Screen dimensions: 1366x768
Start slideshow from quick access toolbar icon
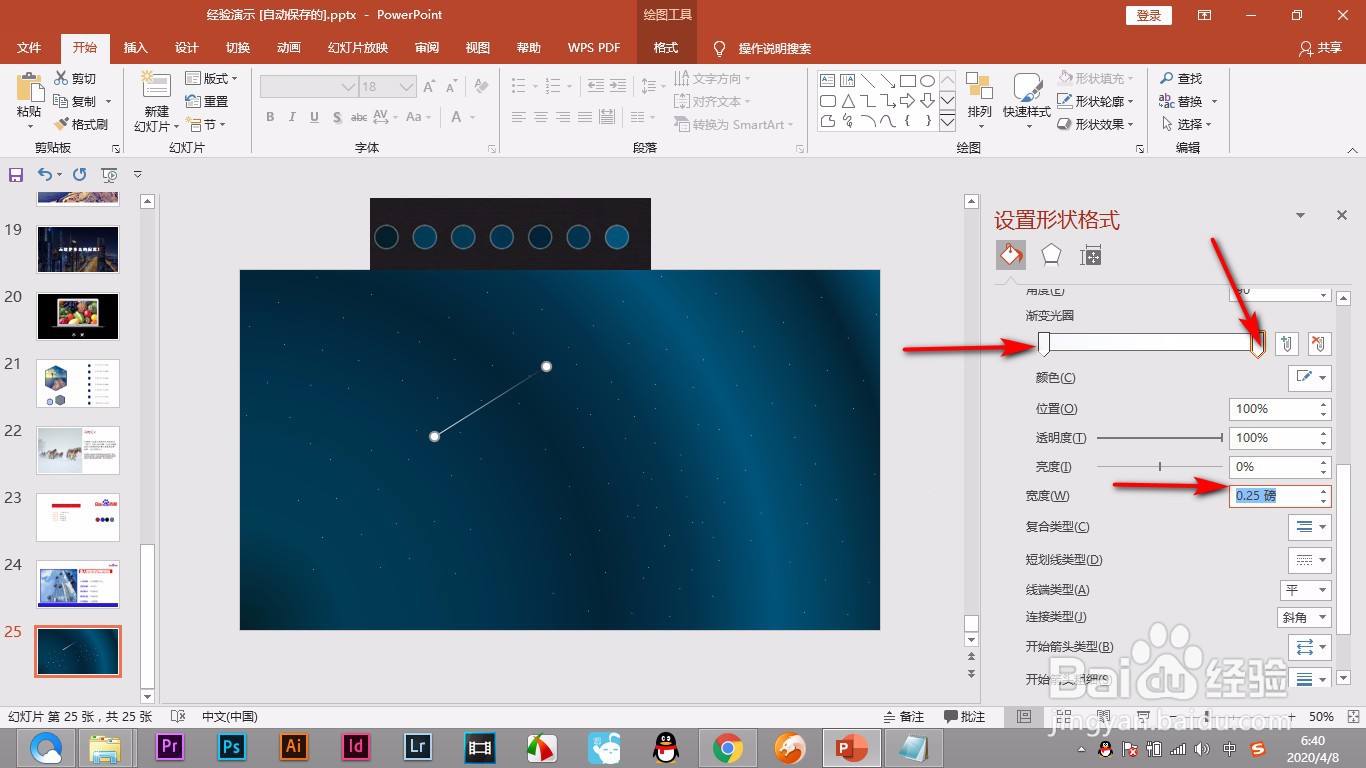[109, 175]
